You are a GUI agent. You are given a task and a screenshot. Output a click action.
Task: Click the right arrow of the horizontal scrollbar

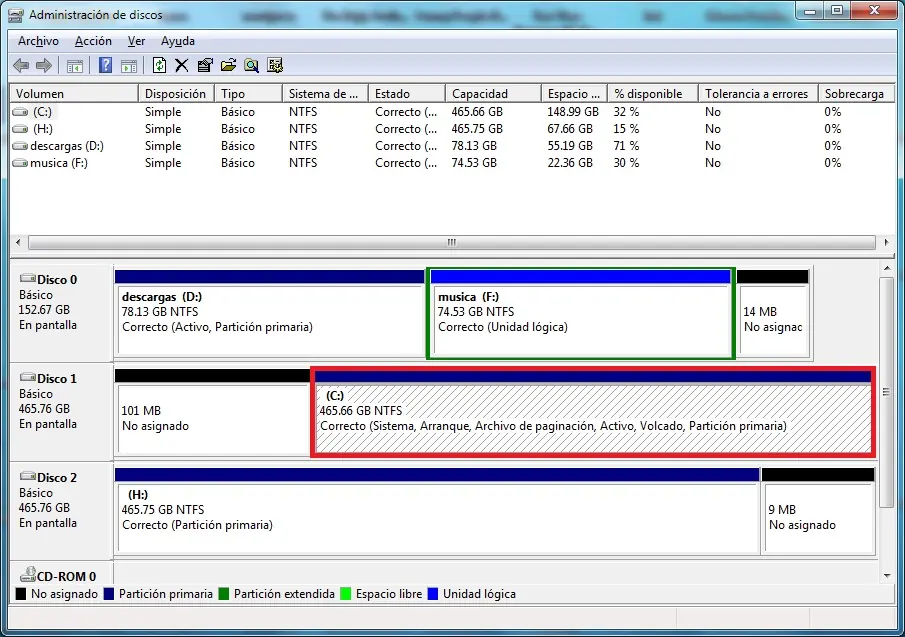pyautogui.click(x=887, y=242)
